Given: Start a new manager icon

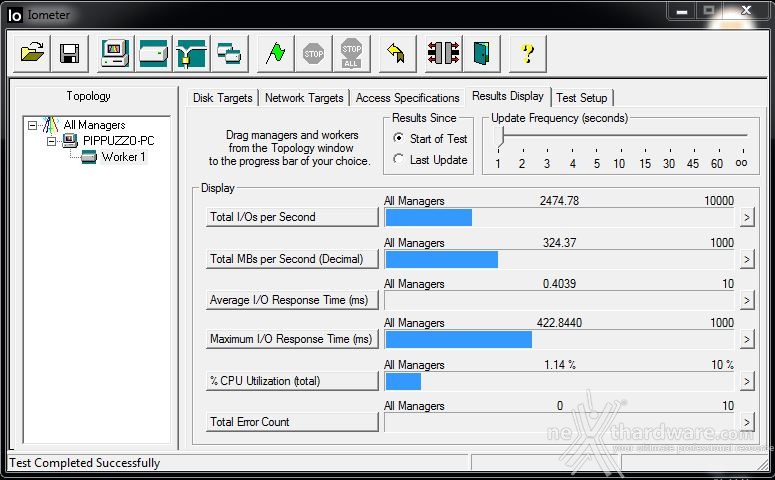Looking at the screenshot, I should [115, 53].
